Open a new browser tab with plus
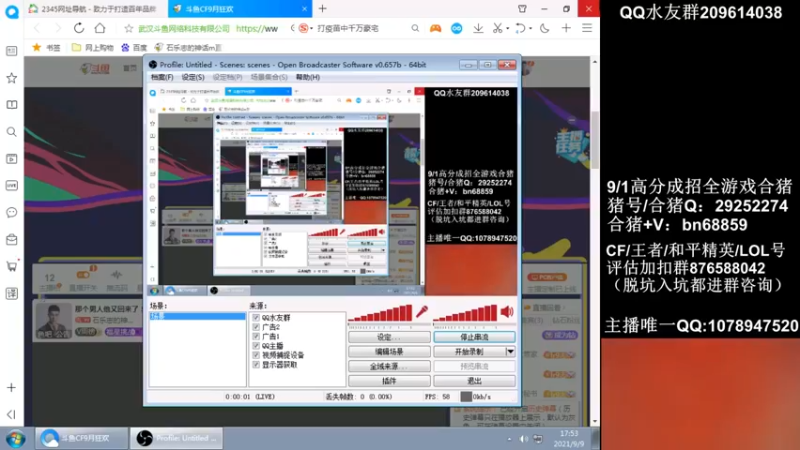The image size is (800, 450). pyautogui.click(x=322, y=9)
